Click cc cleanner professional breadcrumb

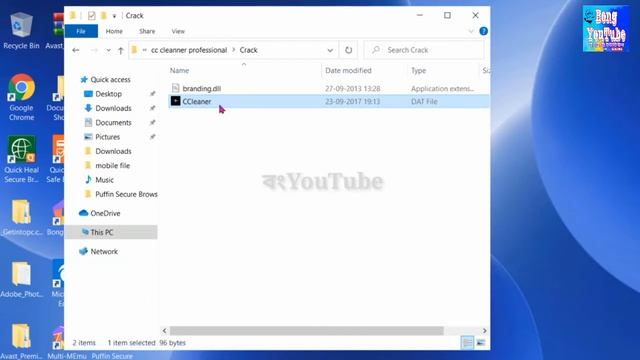pyautogui.click(x=189, y=50)
